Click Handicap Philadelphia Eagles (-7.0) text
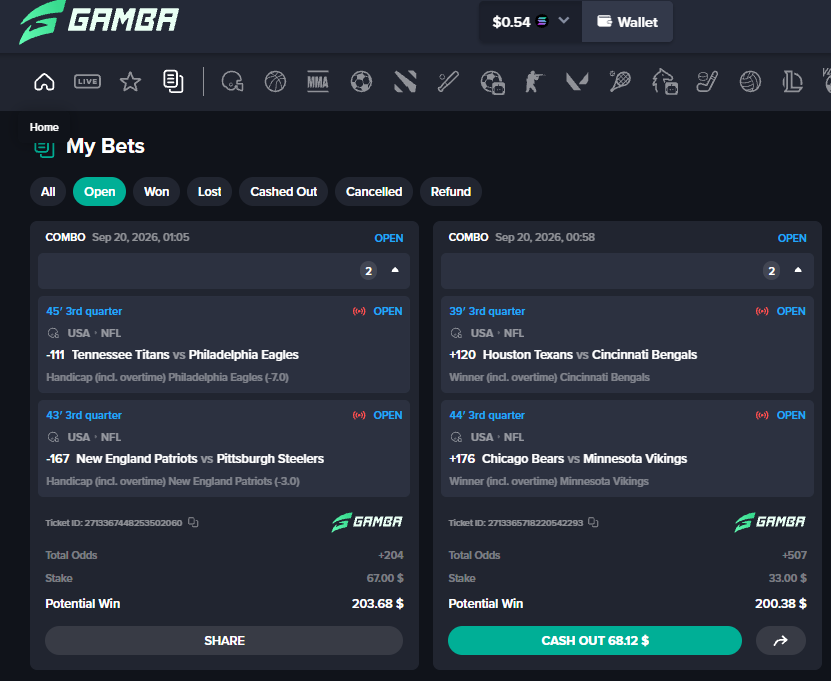Screen dimensions: 831x681 coord(167,377)
